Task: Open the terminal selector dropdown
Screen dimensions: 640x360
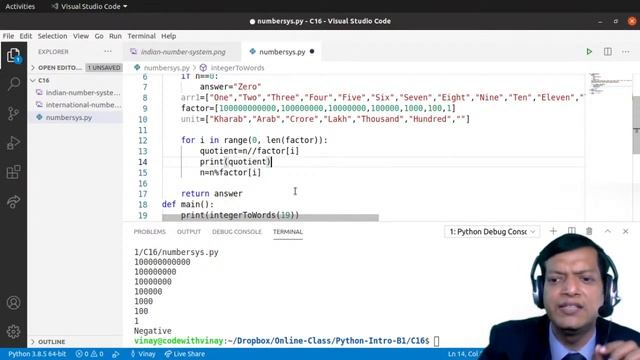Action: point(492,231)
